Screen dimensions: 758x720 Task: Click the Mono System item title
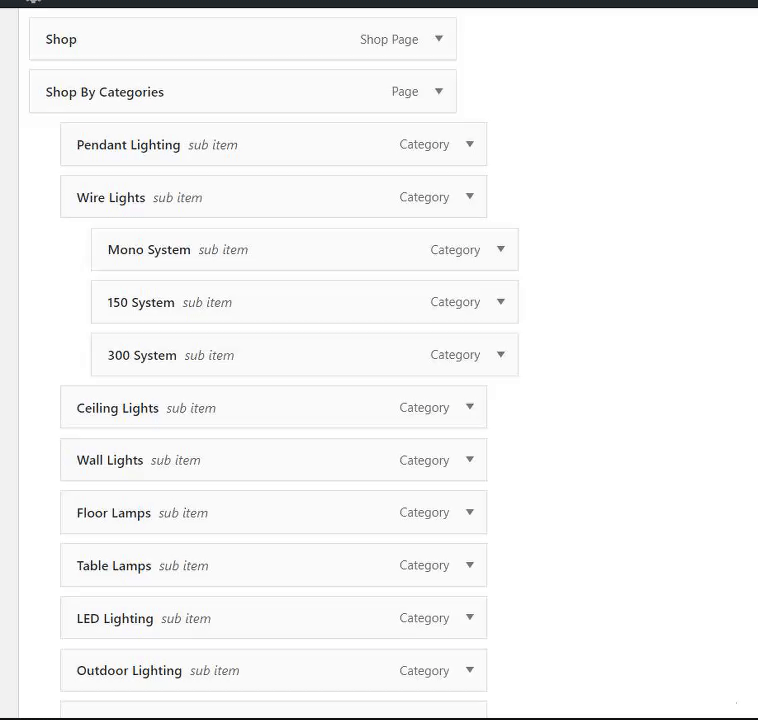[x=149, y=250]
